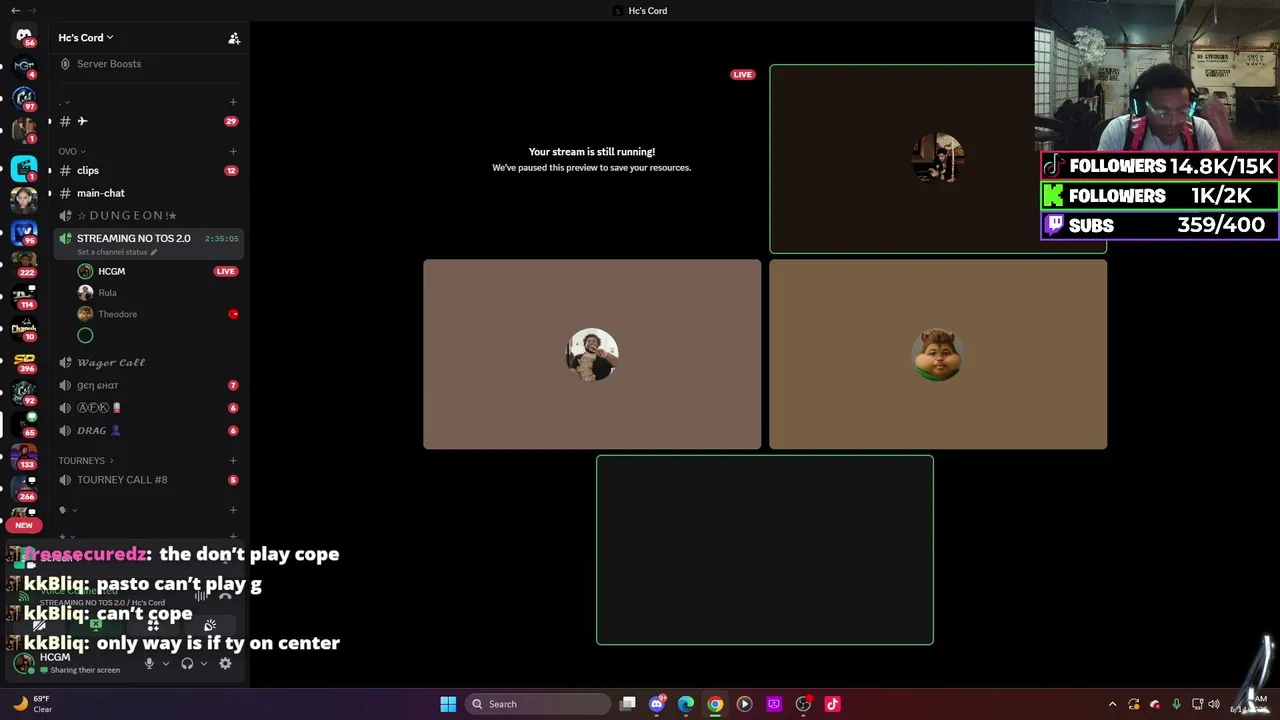Open microphone input options arrow
This screenshot has height=720, width=1280.
(x=165, y=663)
